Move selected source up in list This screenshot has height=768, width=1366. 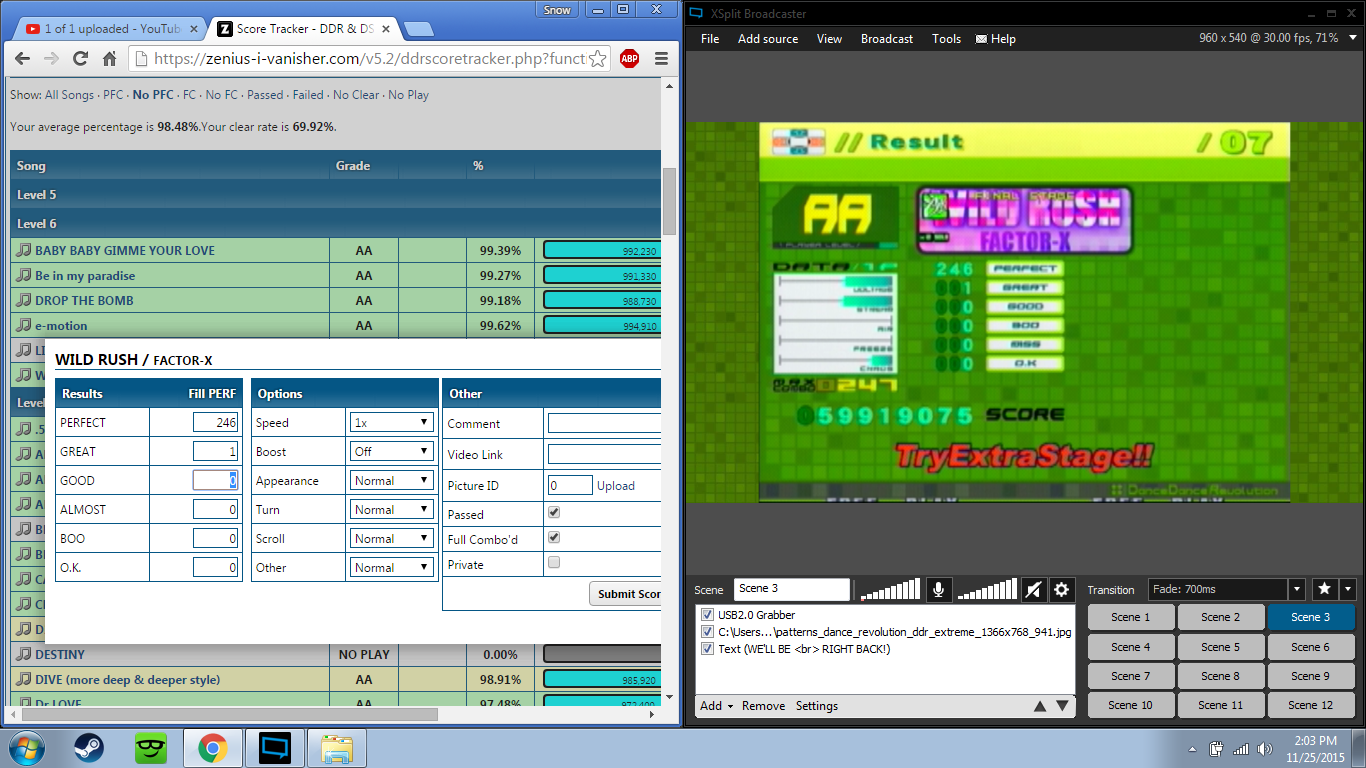(1040, 706)
